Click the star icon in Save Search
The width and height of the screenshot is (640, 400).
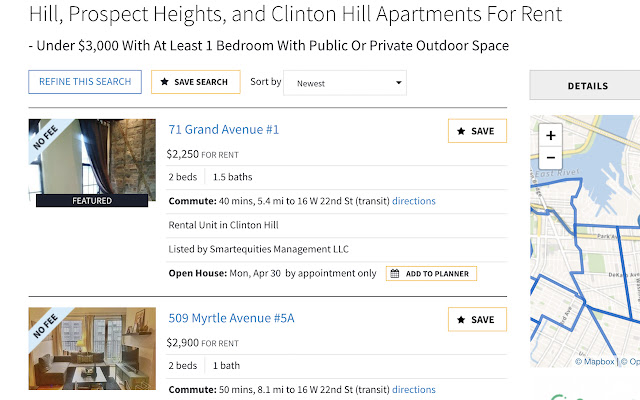click(x=165, y=82)
